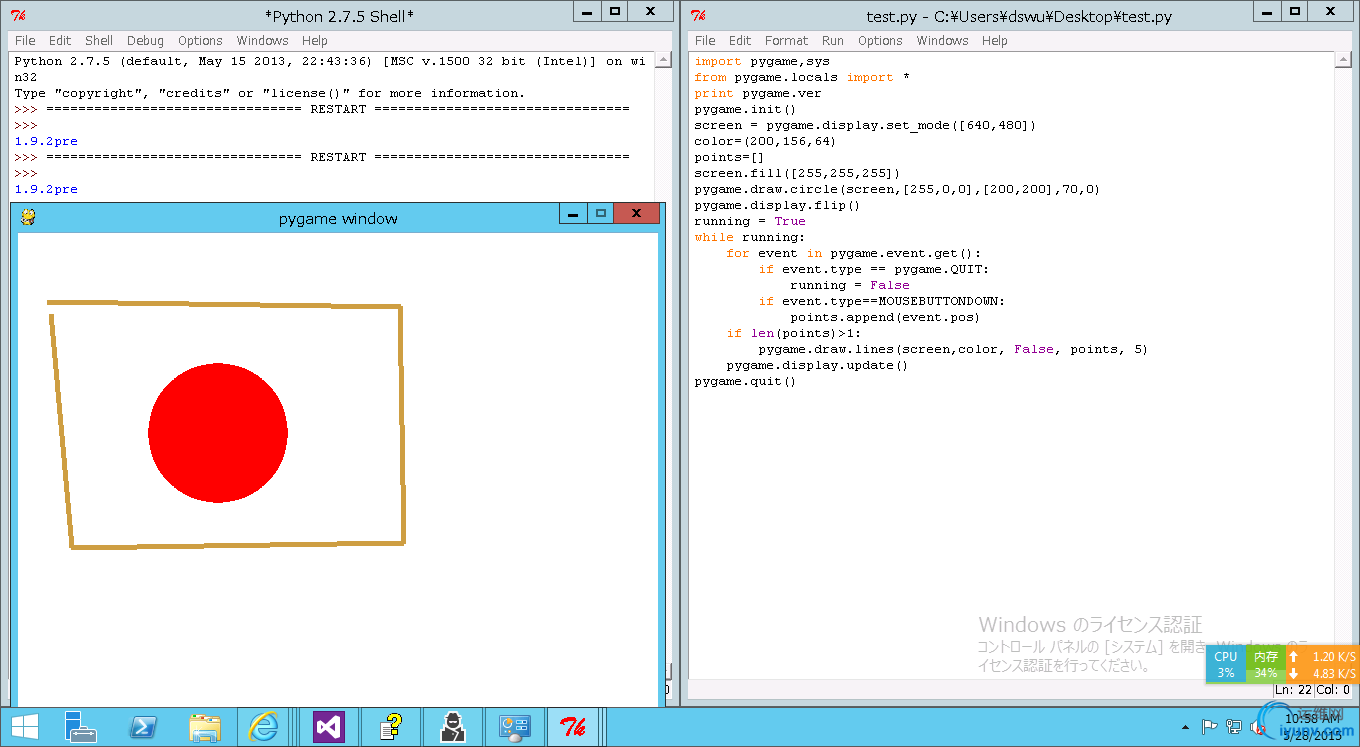The height and width of the screenshot is (747, 1360).
Task: Open the File menu in Python Shell
Action: tap(25, 41)
